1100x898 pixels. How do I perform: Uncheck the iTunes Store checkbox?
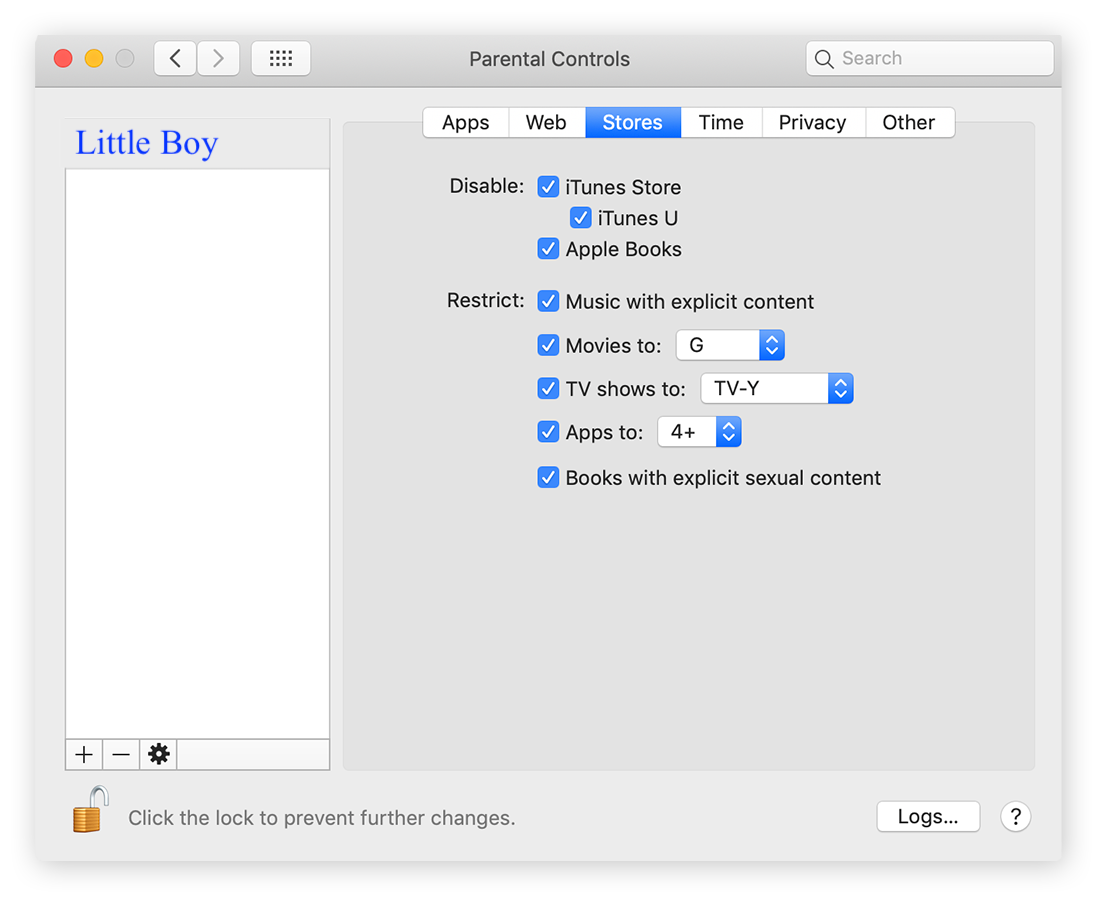[548, 187]
